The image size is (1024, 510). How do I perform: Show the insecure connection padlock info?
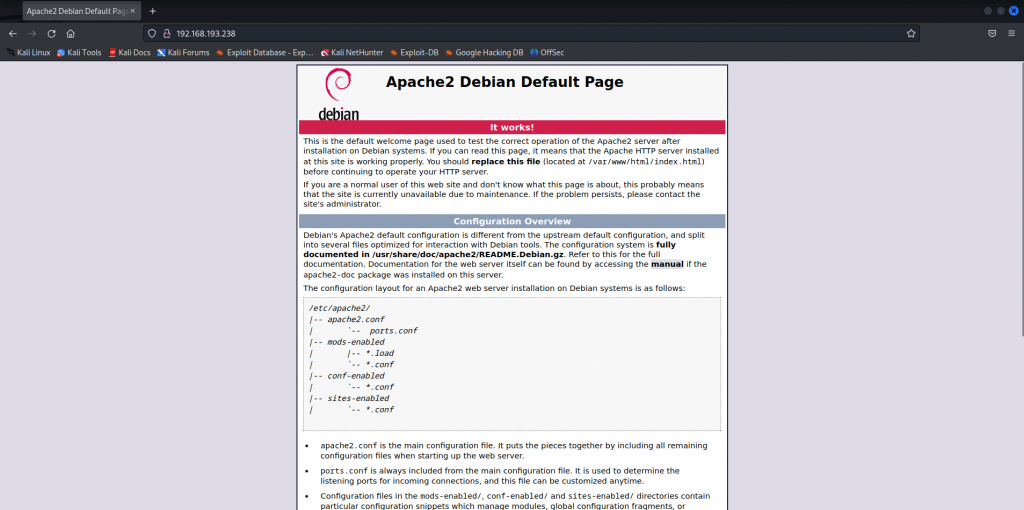(x=167, y=33)
